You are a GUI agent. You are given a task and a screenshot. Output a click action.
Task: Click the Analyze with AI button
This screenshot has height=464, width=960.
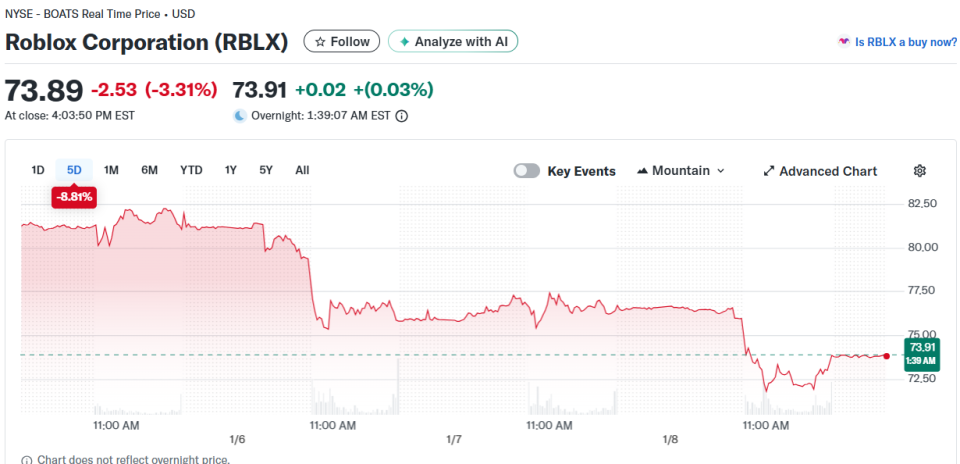click(x=453, y=42)
